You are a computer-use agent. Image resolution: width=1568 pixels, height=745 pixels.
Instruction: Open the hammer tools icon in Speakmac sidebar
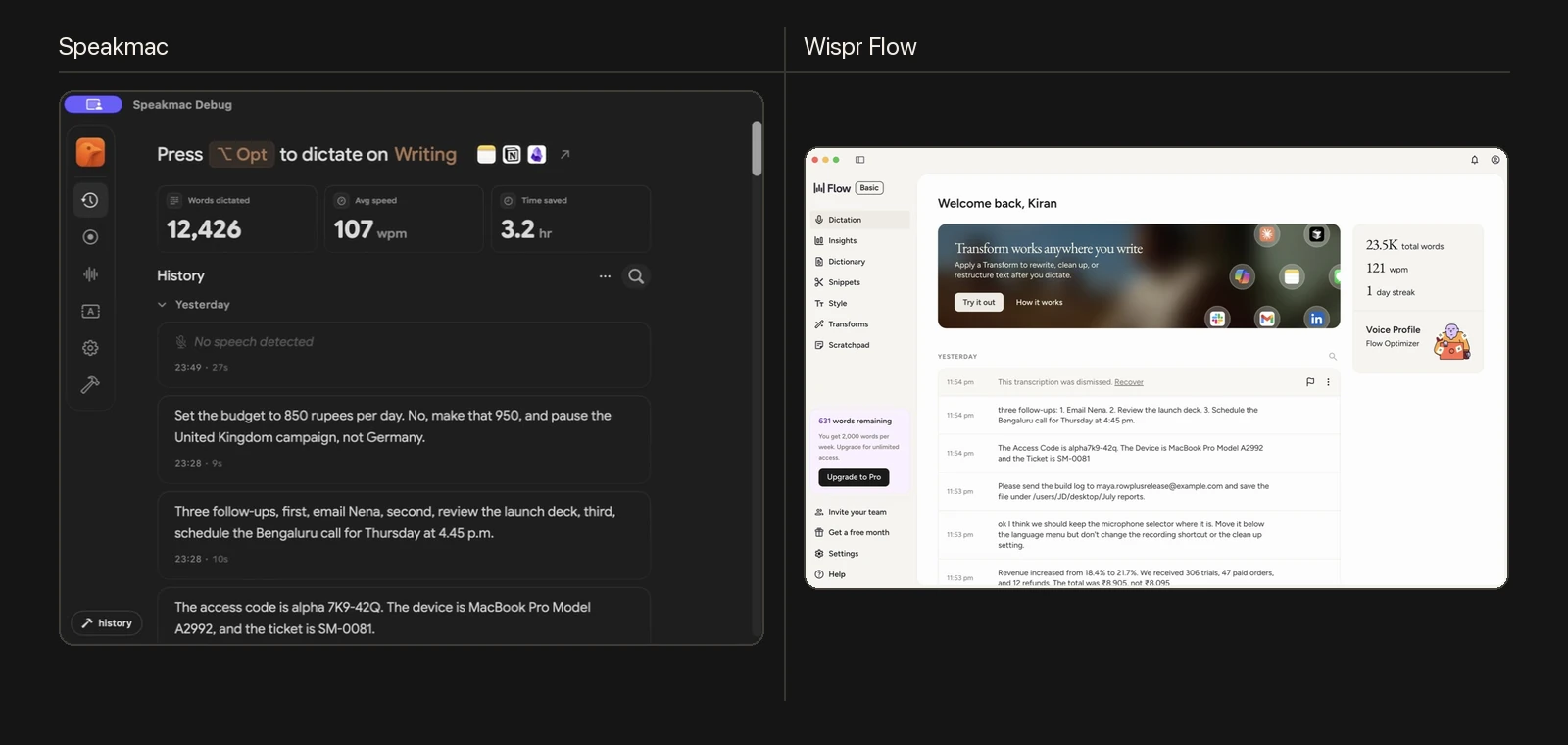[x=90, y=385]
